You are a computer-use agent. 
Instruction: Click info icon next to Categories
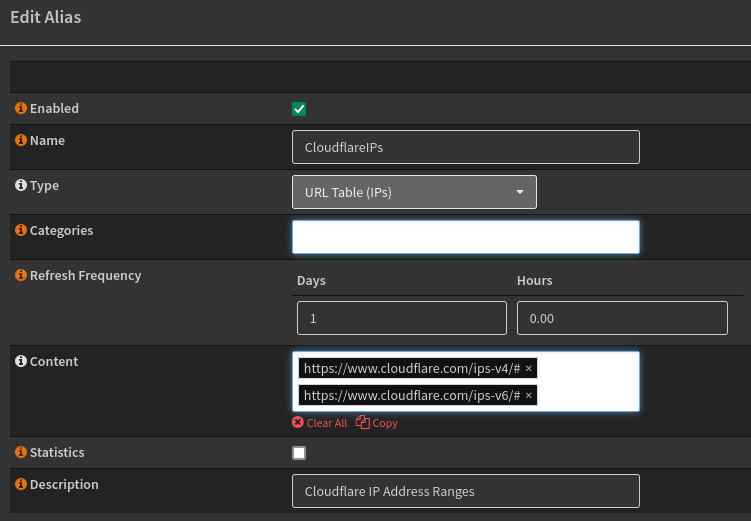pos(21,230)
